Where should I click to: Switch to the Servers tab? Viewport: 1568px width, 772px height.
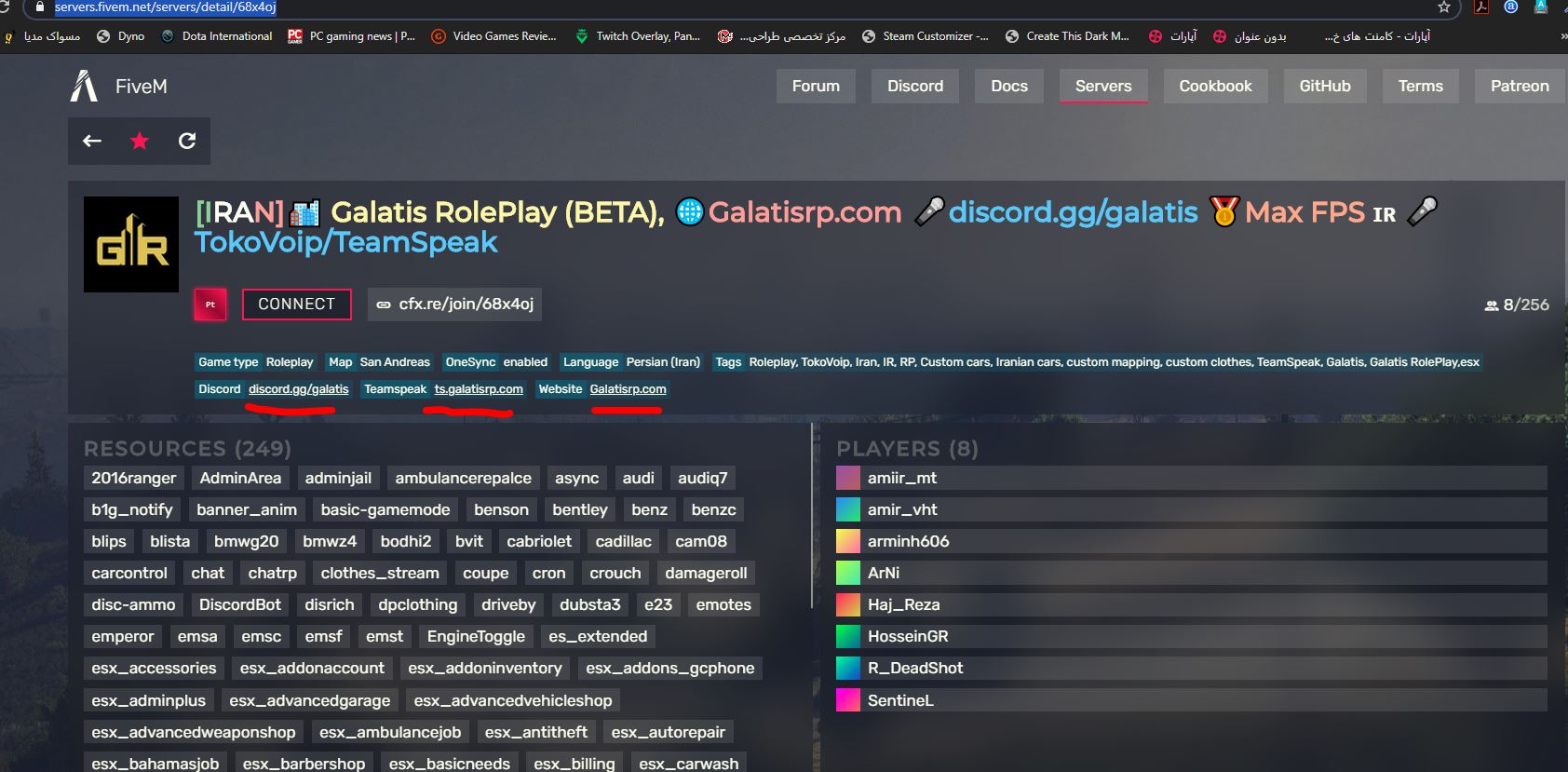(1103, 86)
